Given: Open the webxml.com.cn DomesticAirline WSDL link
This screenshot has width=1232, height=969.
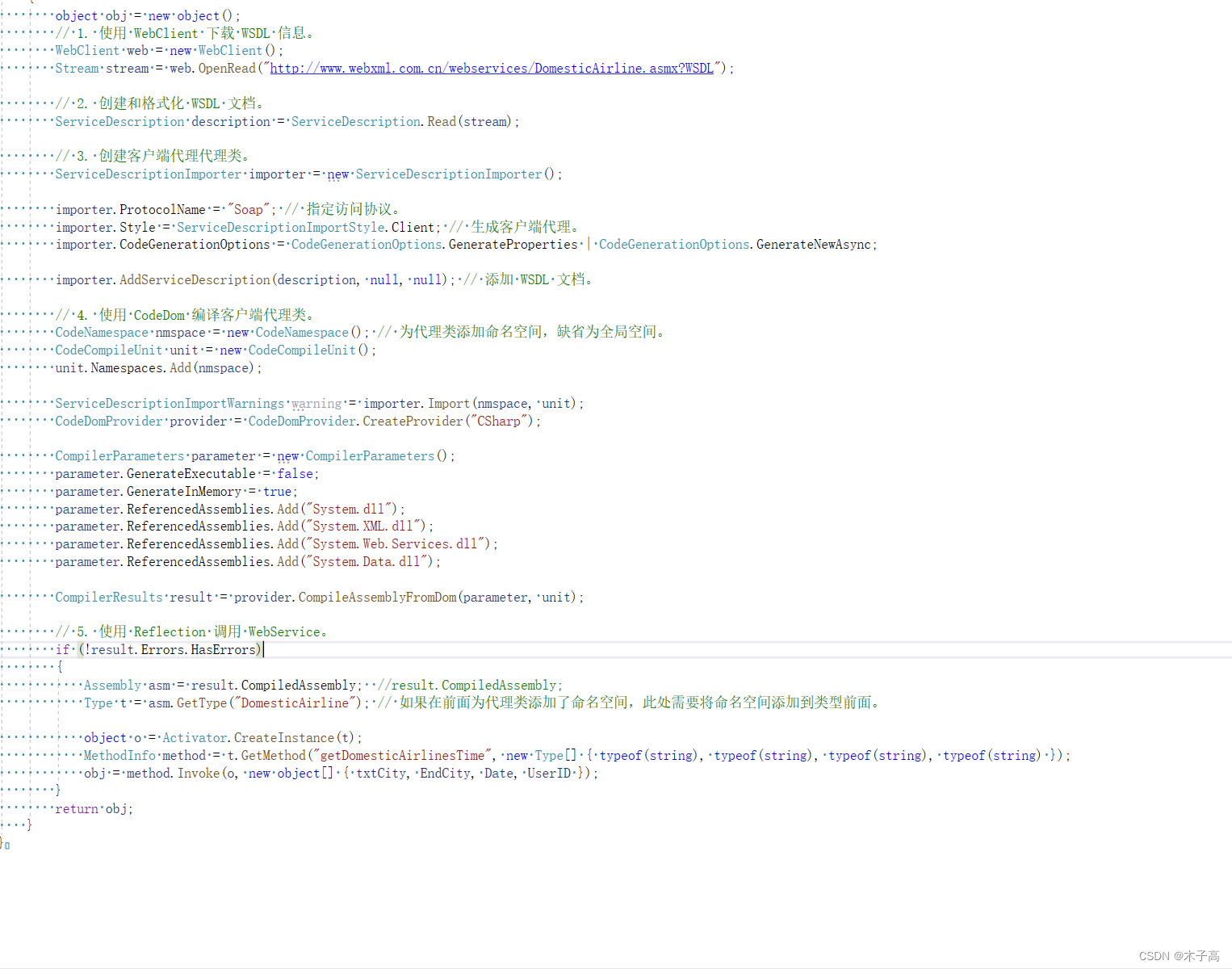Looking at the screenshot, I should point(492,69).
